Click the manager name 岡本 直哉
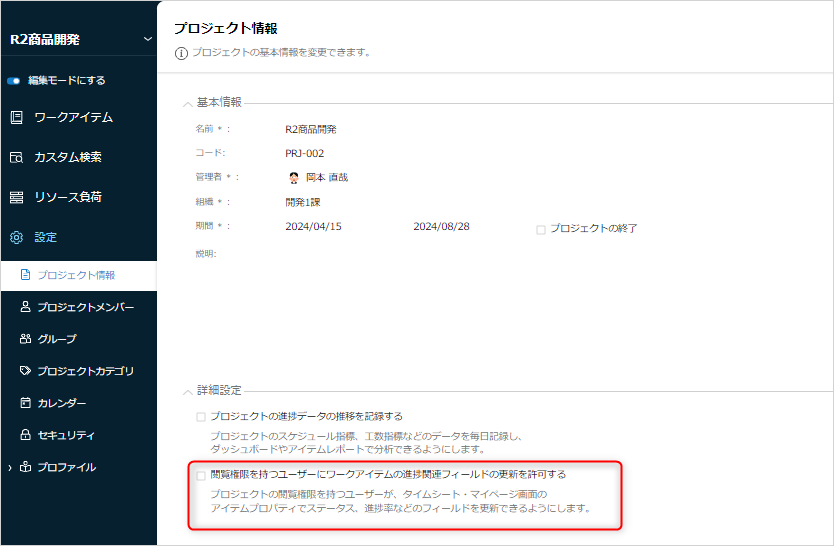 pyautogui.click(x=326, y=178)
